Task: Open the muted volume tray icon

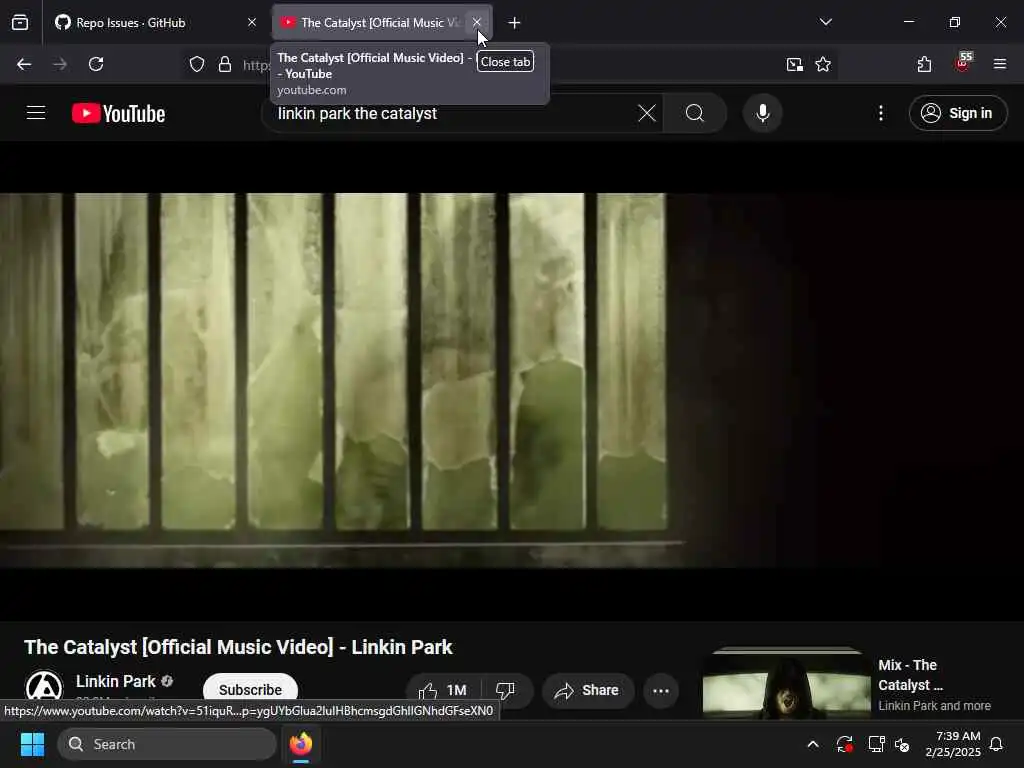Action: [x=903, y=744]
